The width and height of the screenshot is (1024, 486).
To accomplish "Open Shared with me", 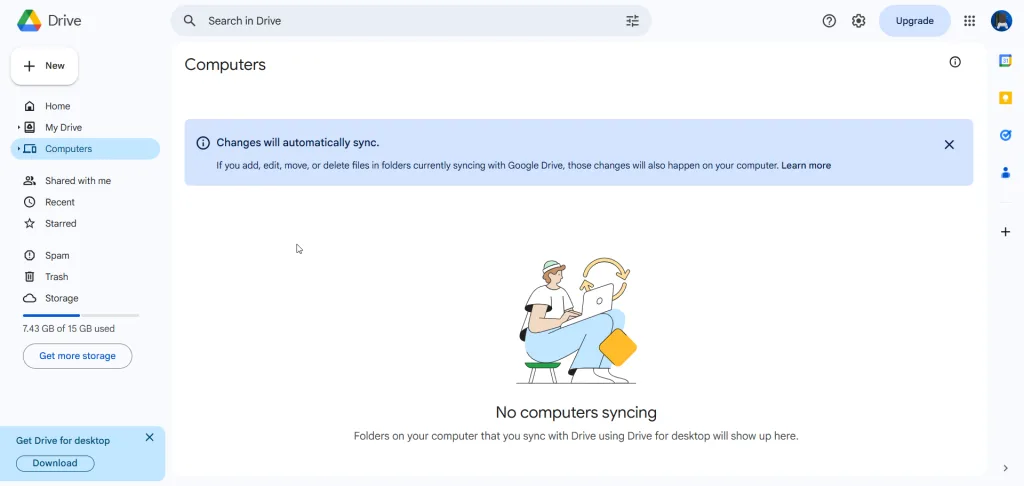I will coord(85,180).
